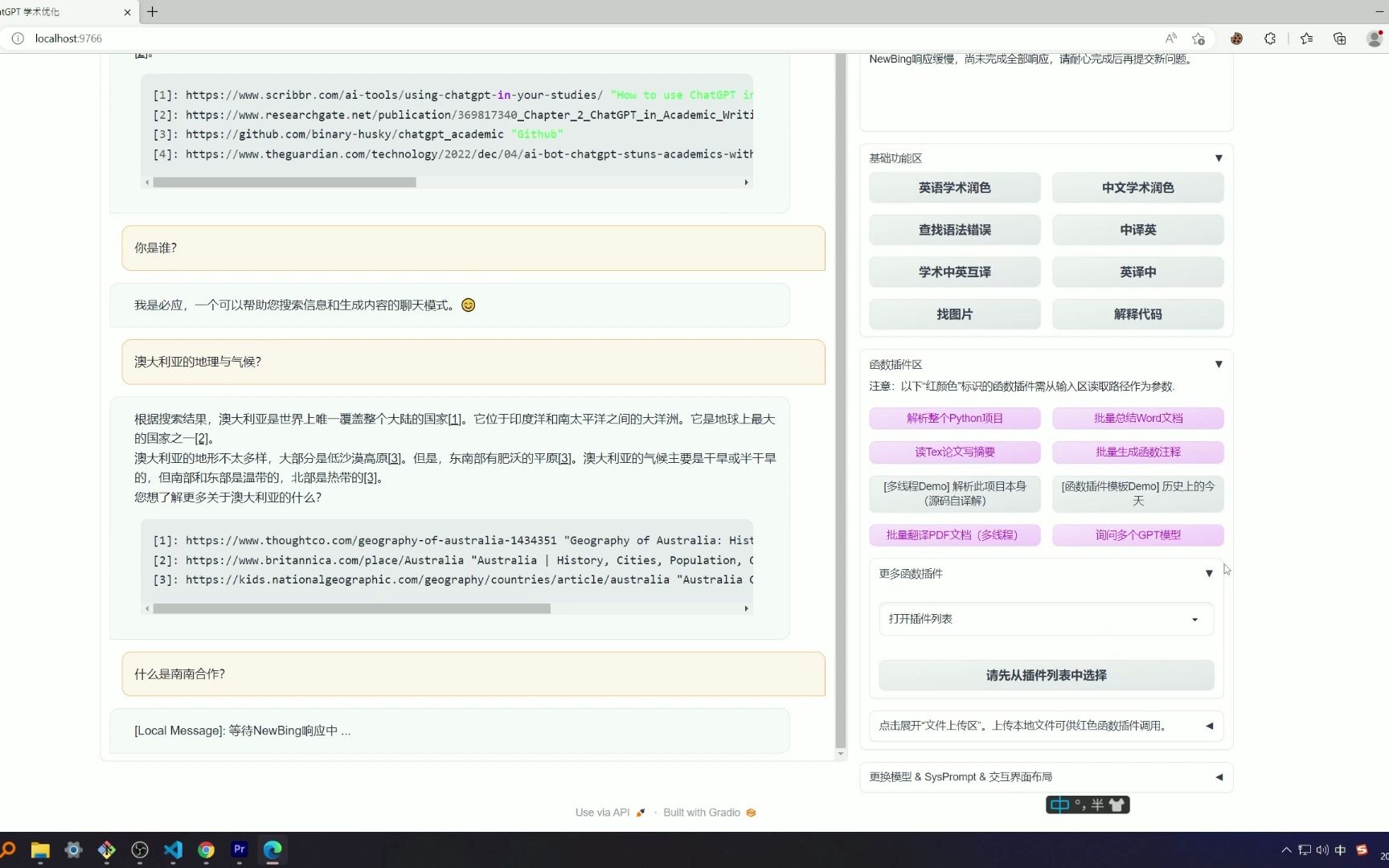Image resolution: width=1389 pixels, height=868 pixels.
Task: Click the 中文学术润色 button
Action: [1137, 188]
